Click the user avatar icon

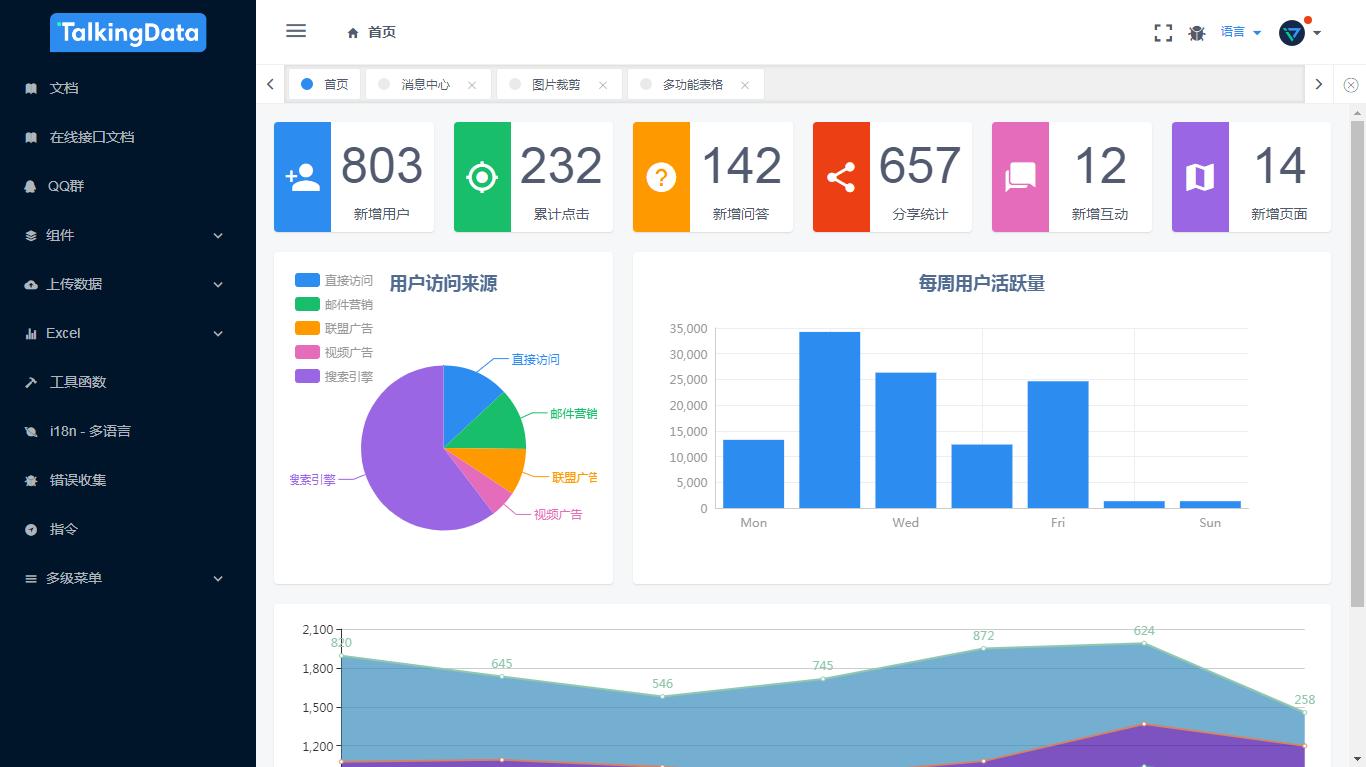[x=1292, y=32]
